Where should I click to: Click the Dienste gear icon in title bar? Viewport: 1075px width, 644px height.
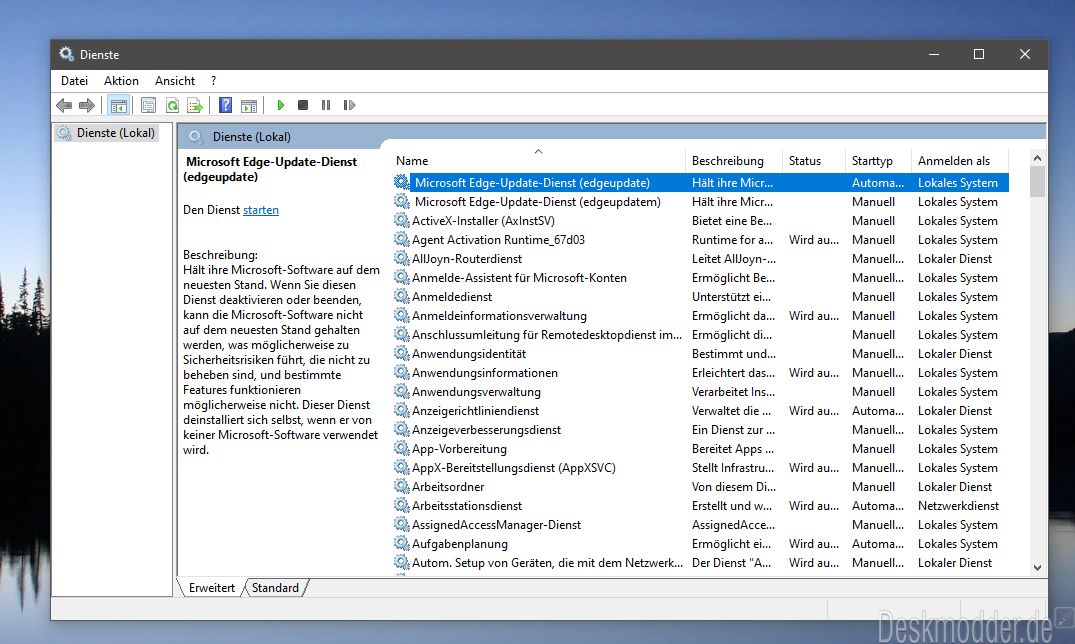click(x=66, y=53)
